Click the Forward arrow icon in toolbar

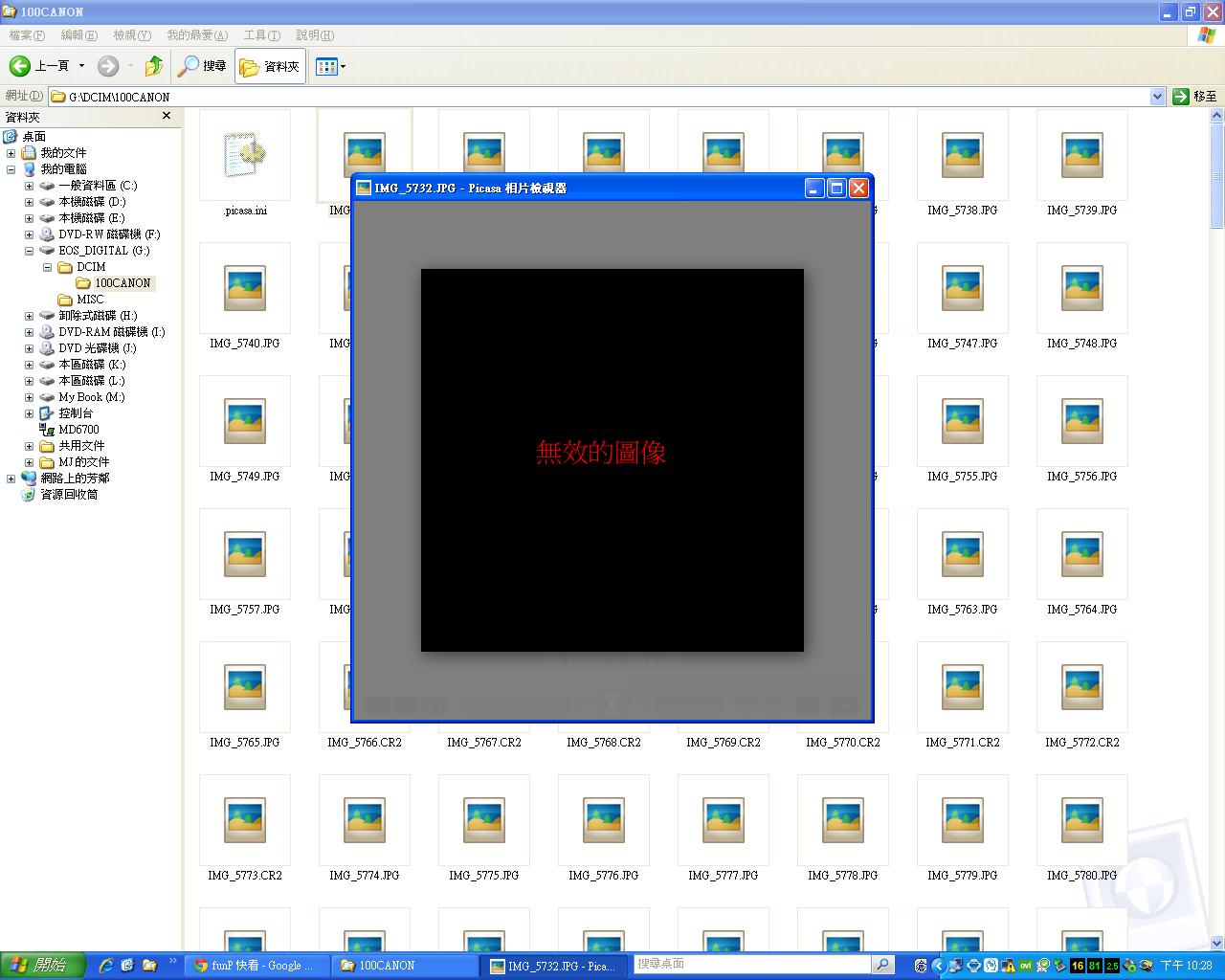click(x=108, y=66)
